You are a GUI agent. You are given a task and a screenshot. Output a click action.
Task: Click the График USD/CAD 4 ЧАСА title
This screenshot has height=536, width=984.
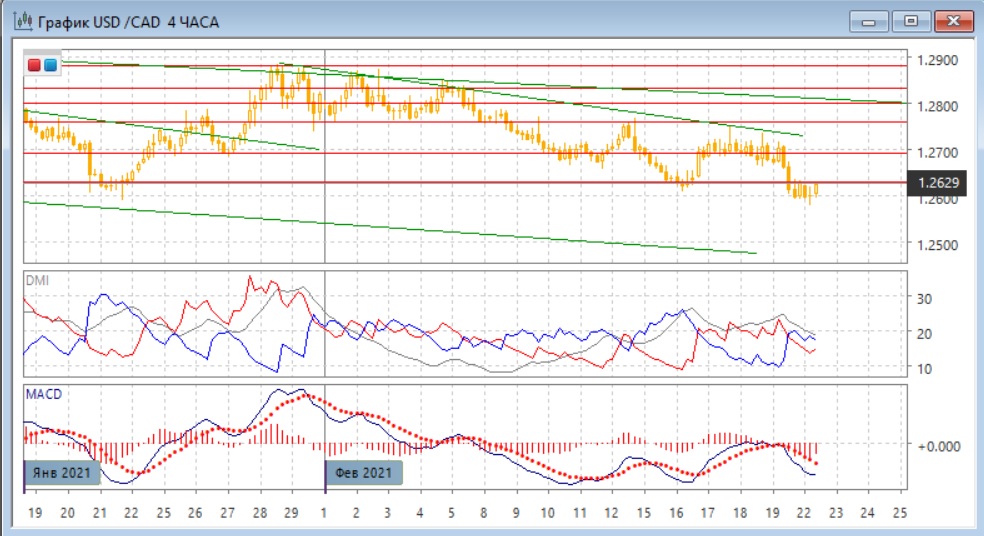129,21
